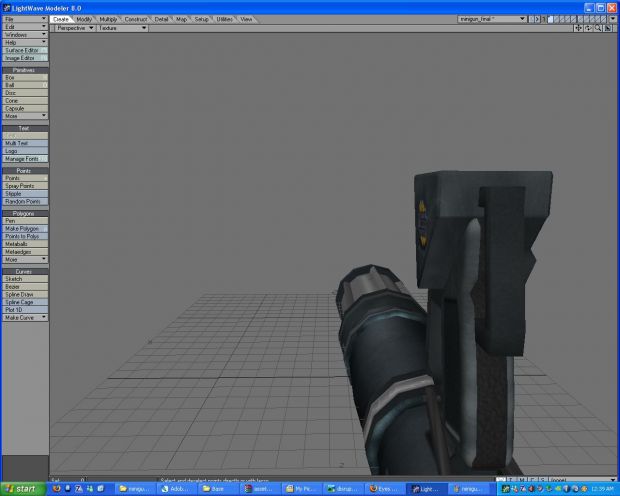
Task: Select the Disc primitive tool
Action: 25,93
